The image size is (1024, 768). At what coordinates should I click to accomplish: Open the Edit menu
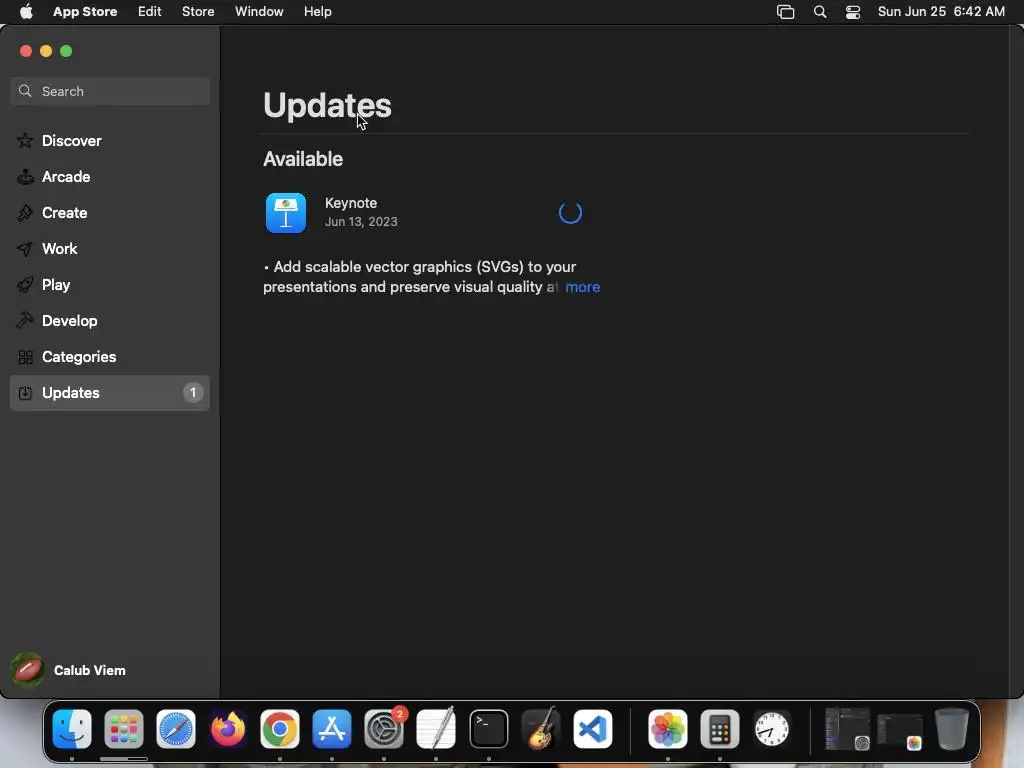(150, 11)
